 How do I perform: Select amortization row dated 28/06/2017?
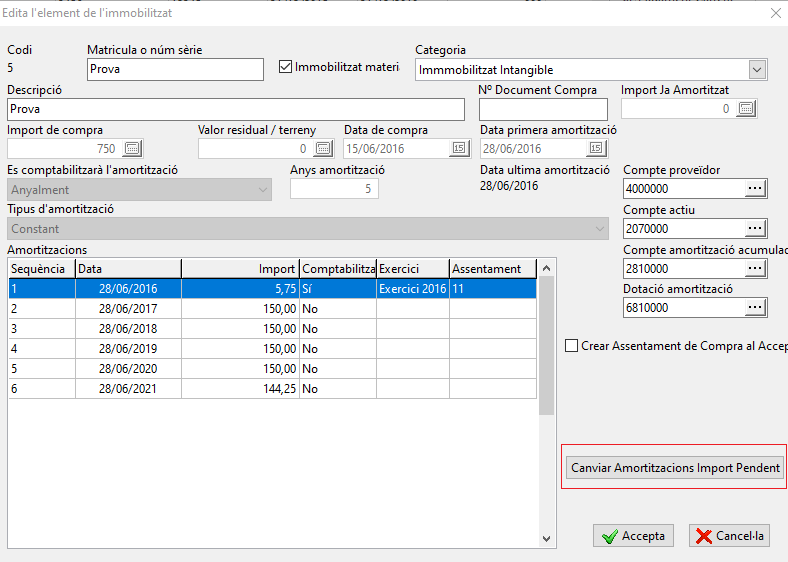[x=272, y=309]
